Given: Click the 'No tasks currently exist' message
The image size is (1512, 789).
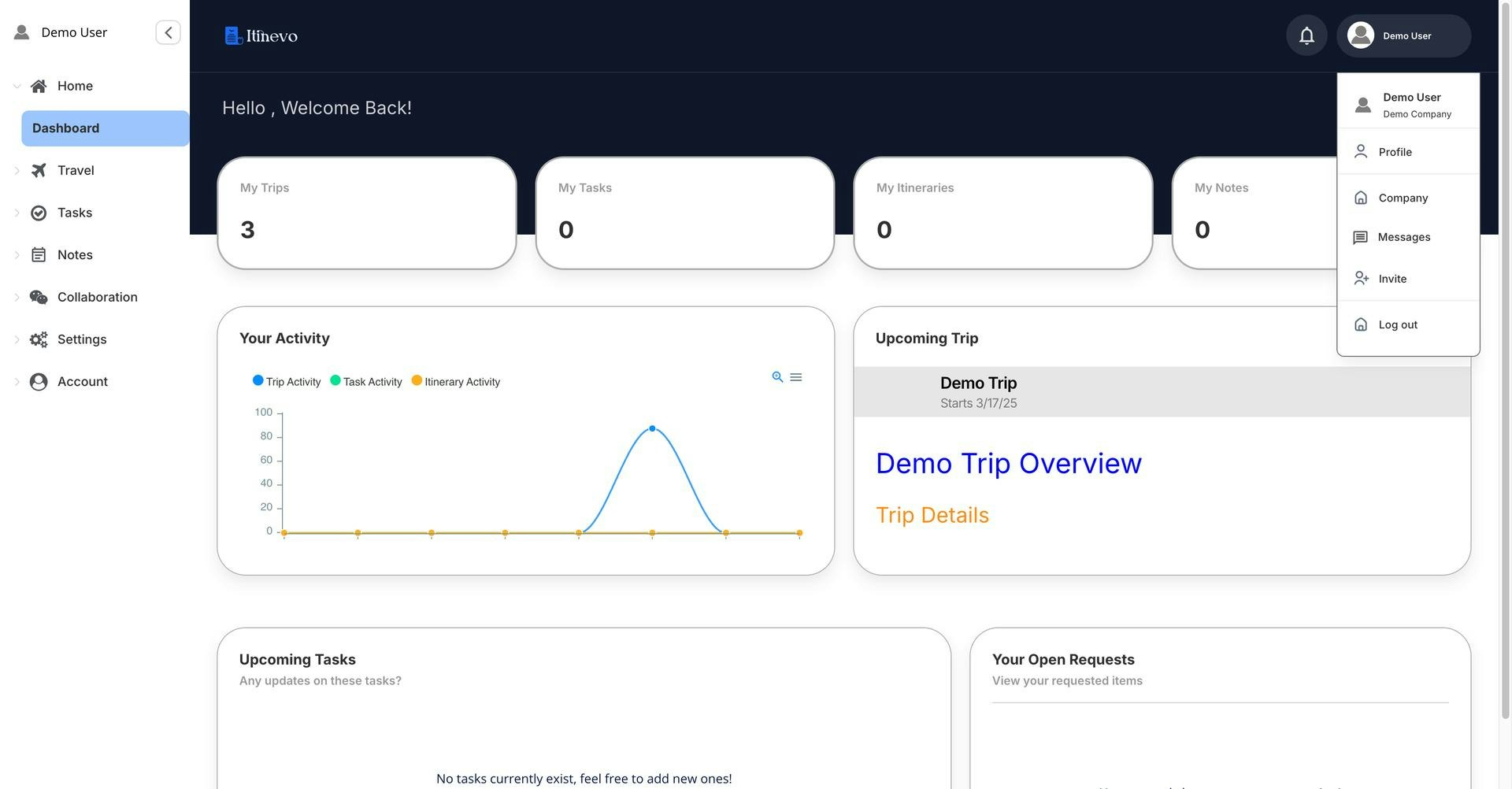Looking at the screenshot, I should 584,779.
